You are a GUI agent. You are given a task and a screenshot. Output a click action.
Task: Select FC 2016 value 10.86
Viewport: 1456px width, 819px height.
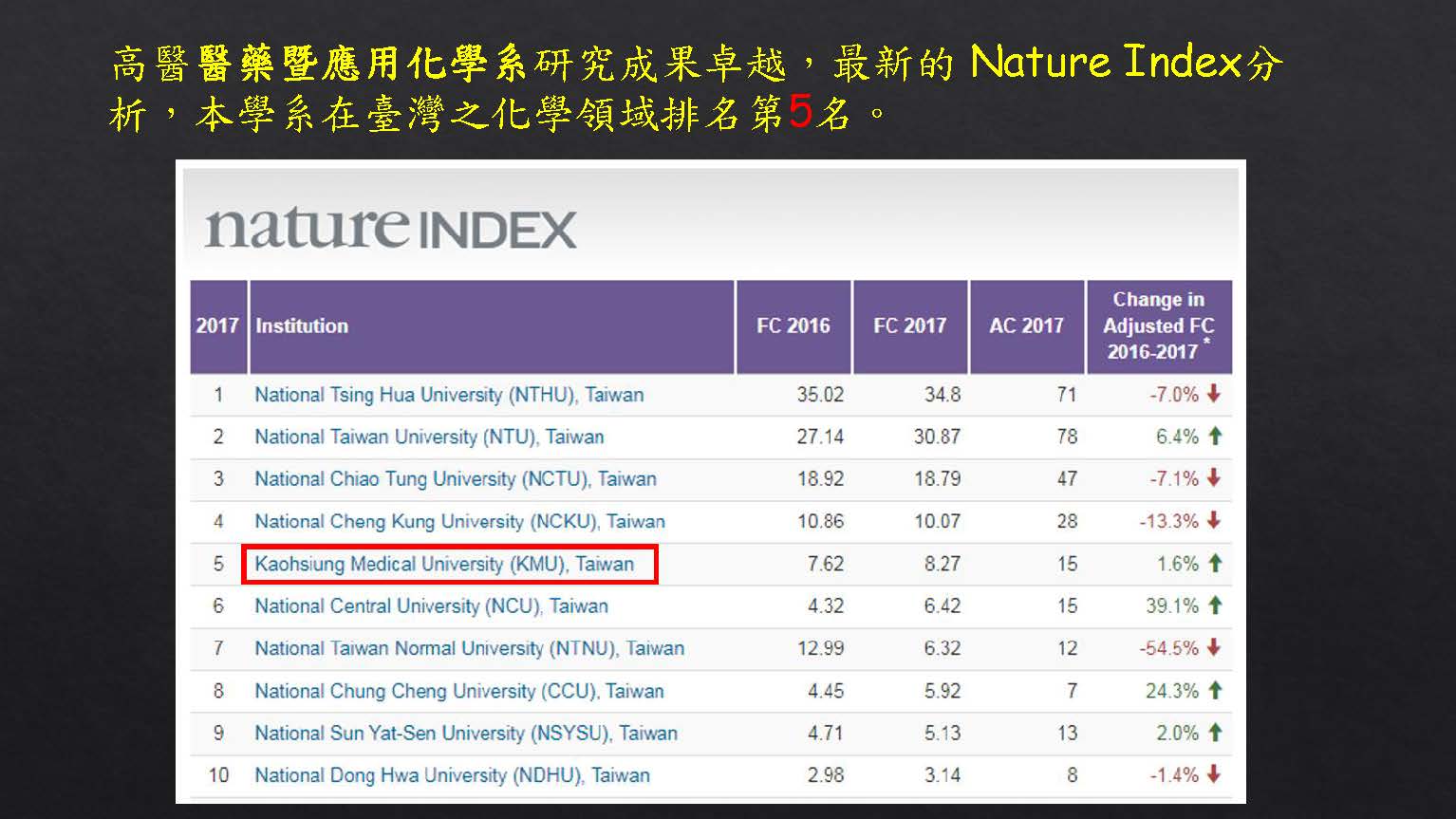tap(820, 521)
